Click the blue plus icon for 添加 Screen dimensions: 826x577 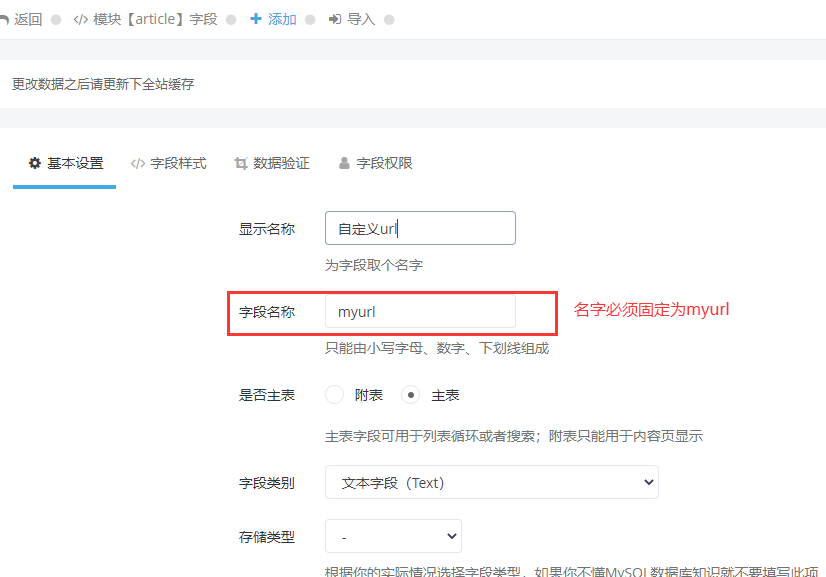[255, 19]
